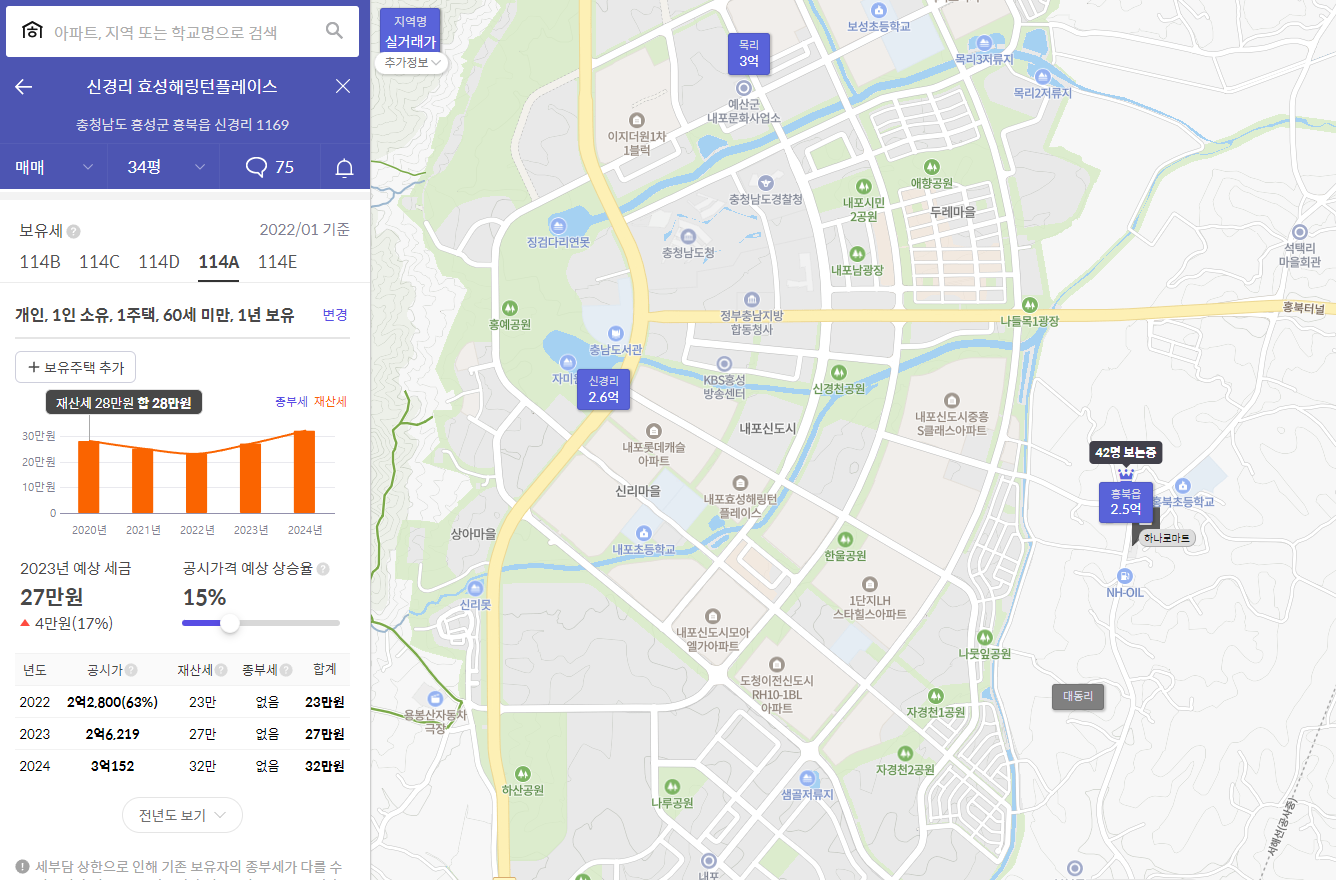Click the 27만원 expected tax amount
The height and width of the screenshot is (880, 1336).
pos(52,597)
